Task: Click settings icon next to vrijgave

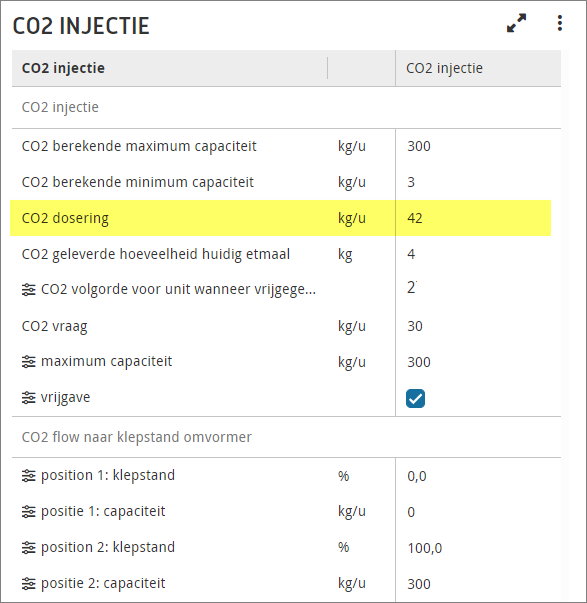Action: (29, 398)
